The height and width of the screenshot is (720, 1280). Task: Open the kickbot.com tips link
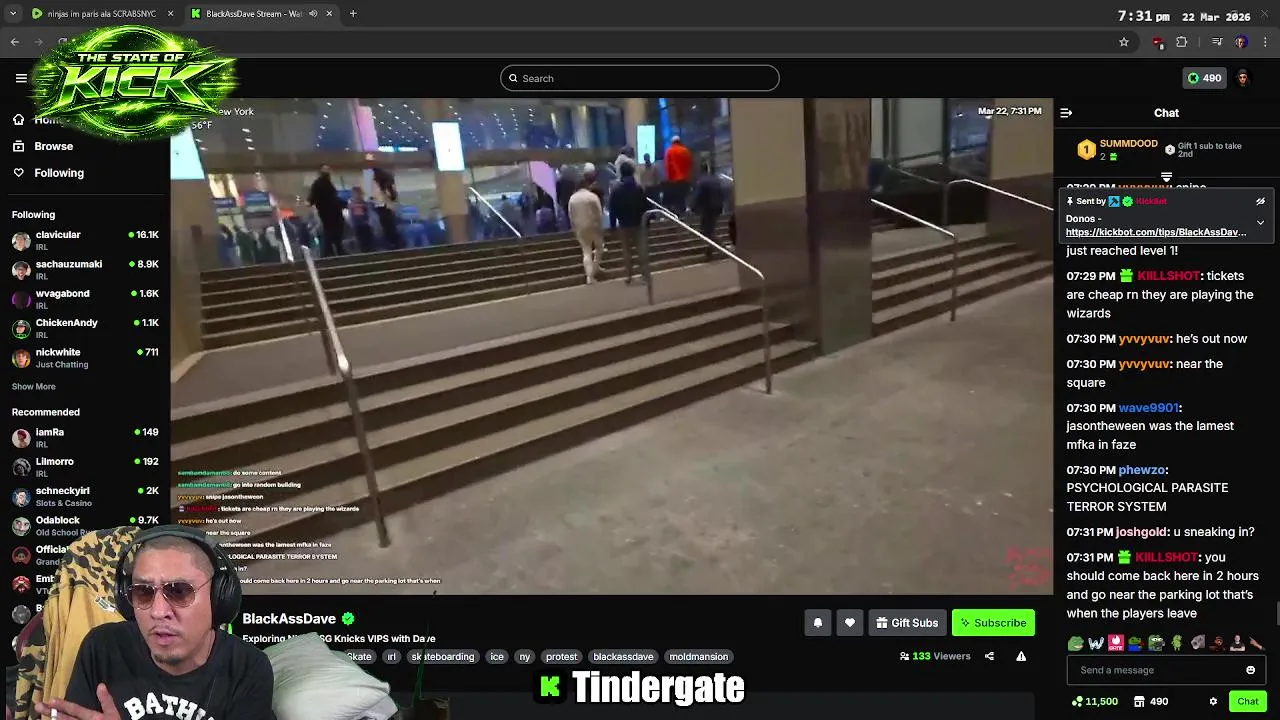click(x=1156, y=232)
